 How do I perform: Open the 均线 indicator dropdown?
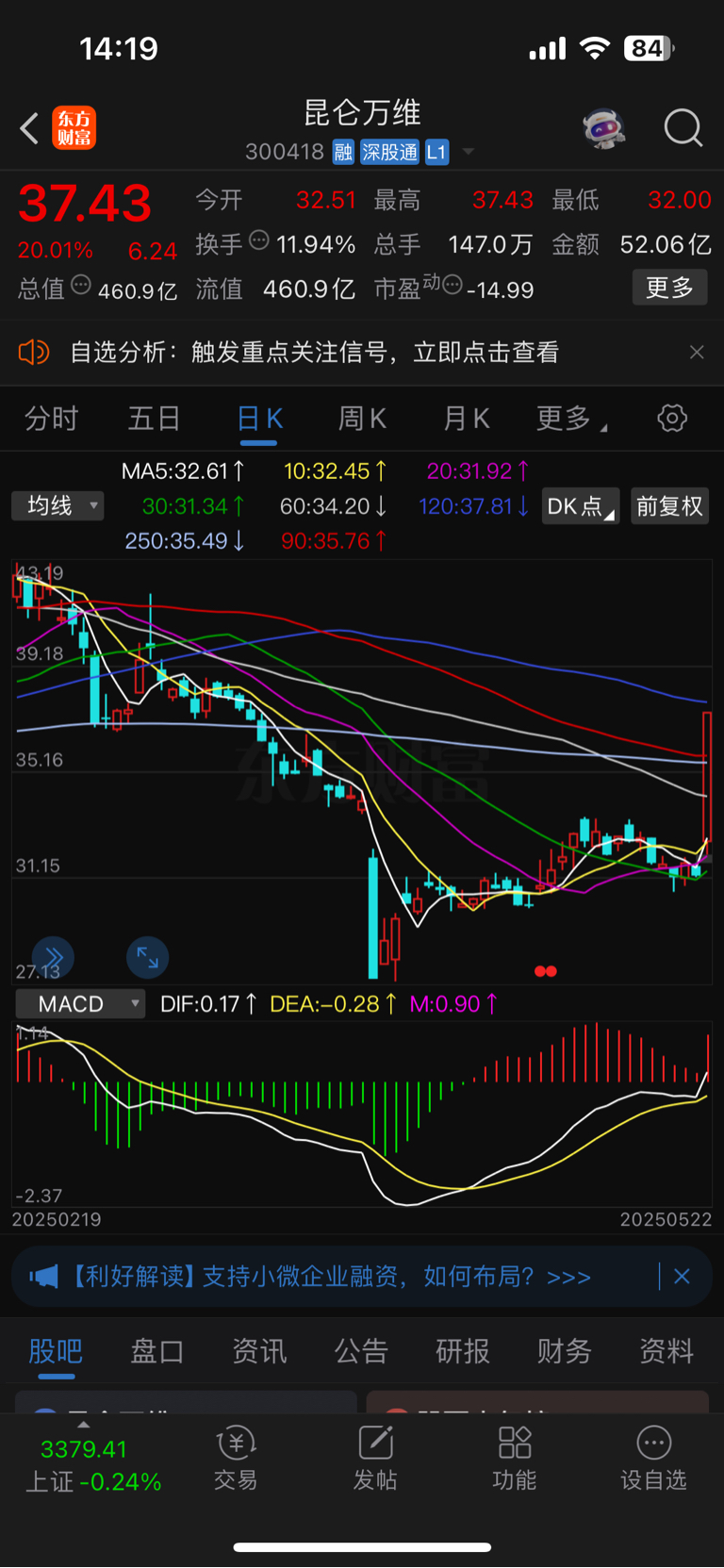pos(58,506)
